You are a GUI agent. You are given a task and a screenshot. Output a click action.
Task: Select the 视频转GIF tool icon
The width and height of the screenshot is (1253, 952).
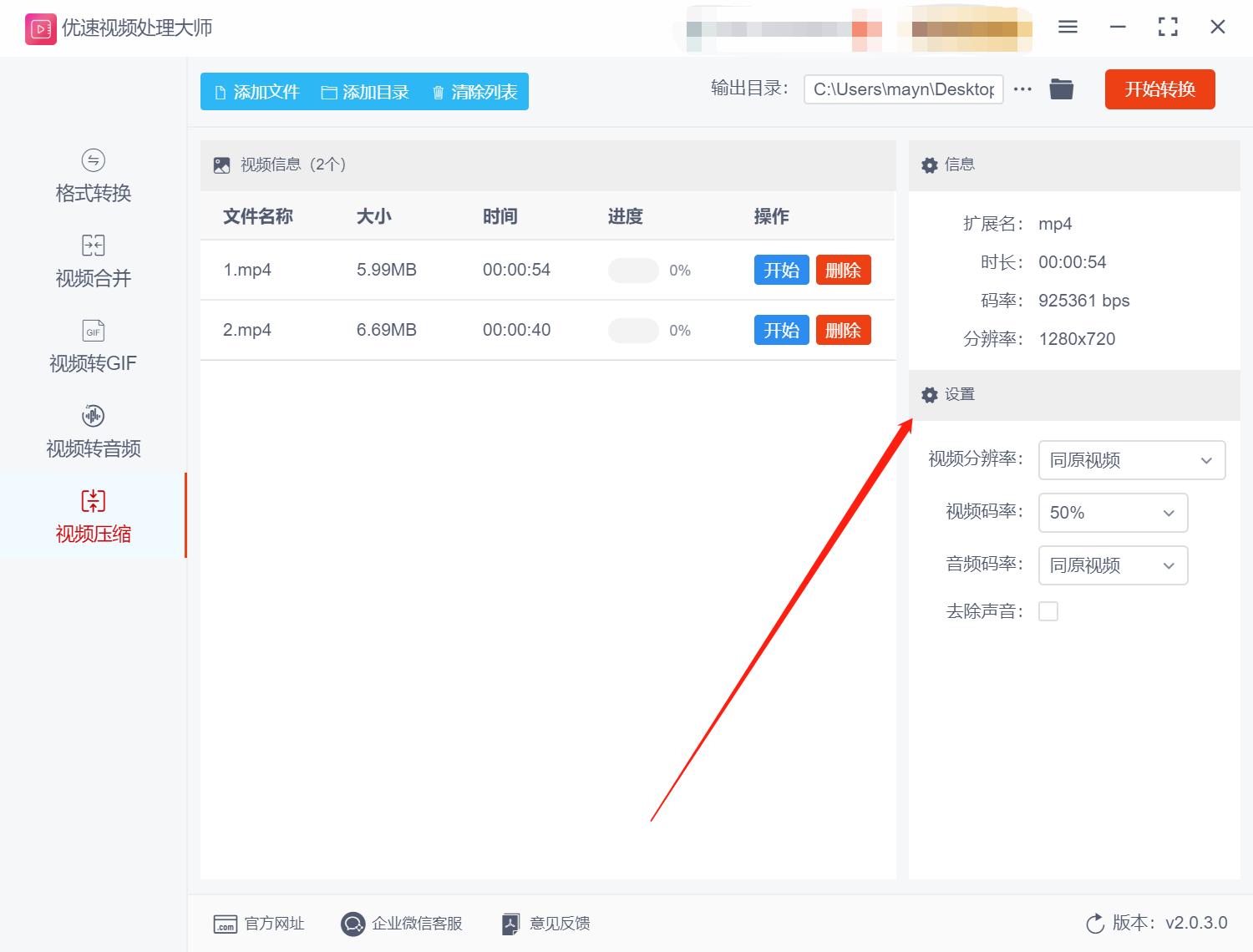tap(92, 330)
